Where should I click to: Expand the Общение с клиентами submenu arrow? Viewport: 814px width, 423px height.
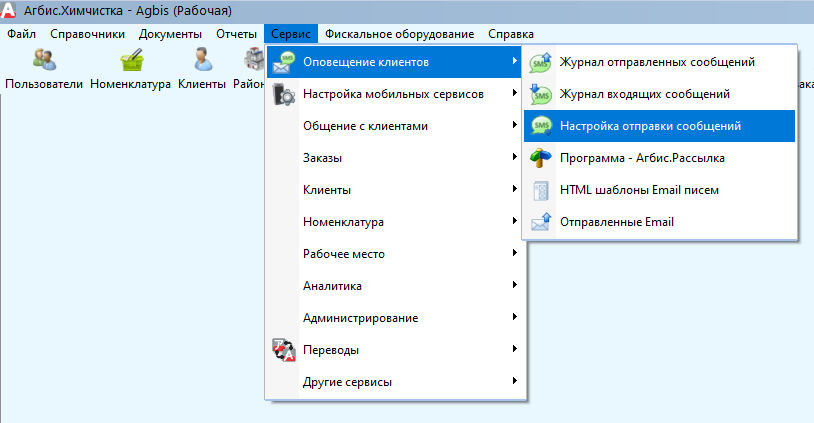(514, 125)
